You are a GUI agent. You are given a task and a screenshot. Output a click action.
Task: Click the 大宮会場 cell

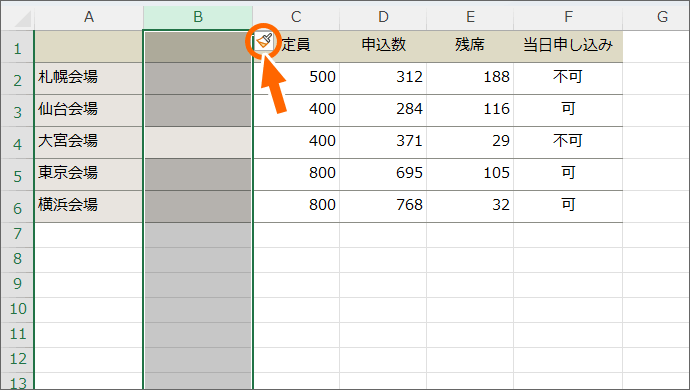(88, 143)
